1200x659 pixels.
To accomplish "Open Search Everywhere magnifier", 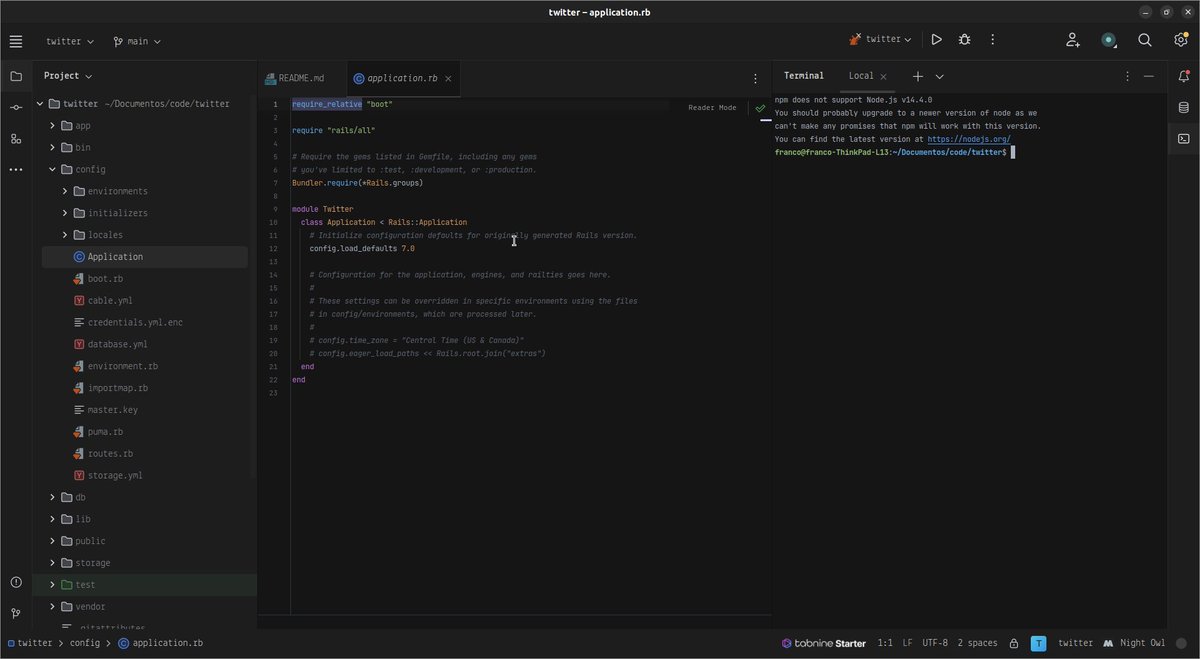I will click(1145, 40).
